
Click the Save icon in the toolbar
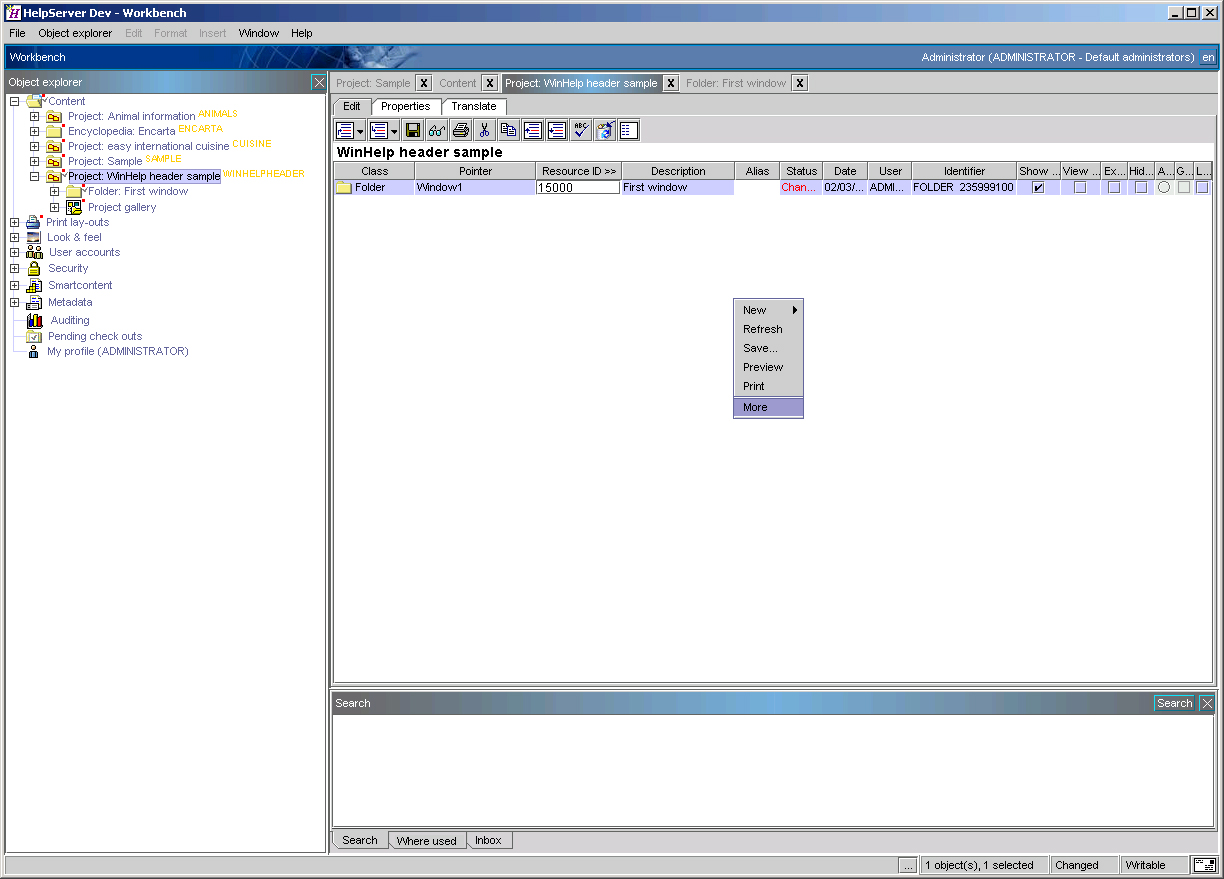[x=412, y=129]
